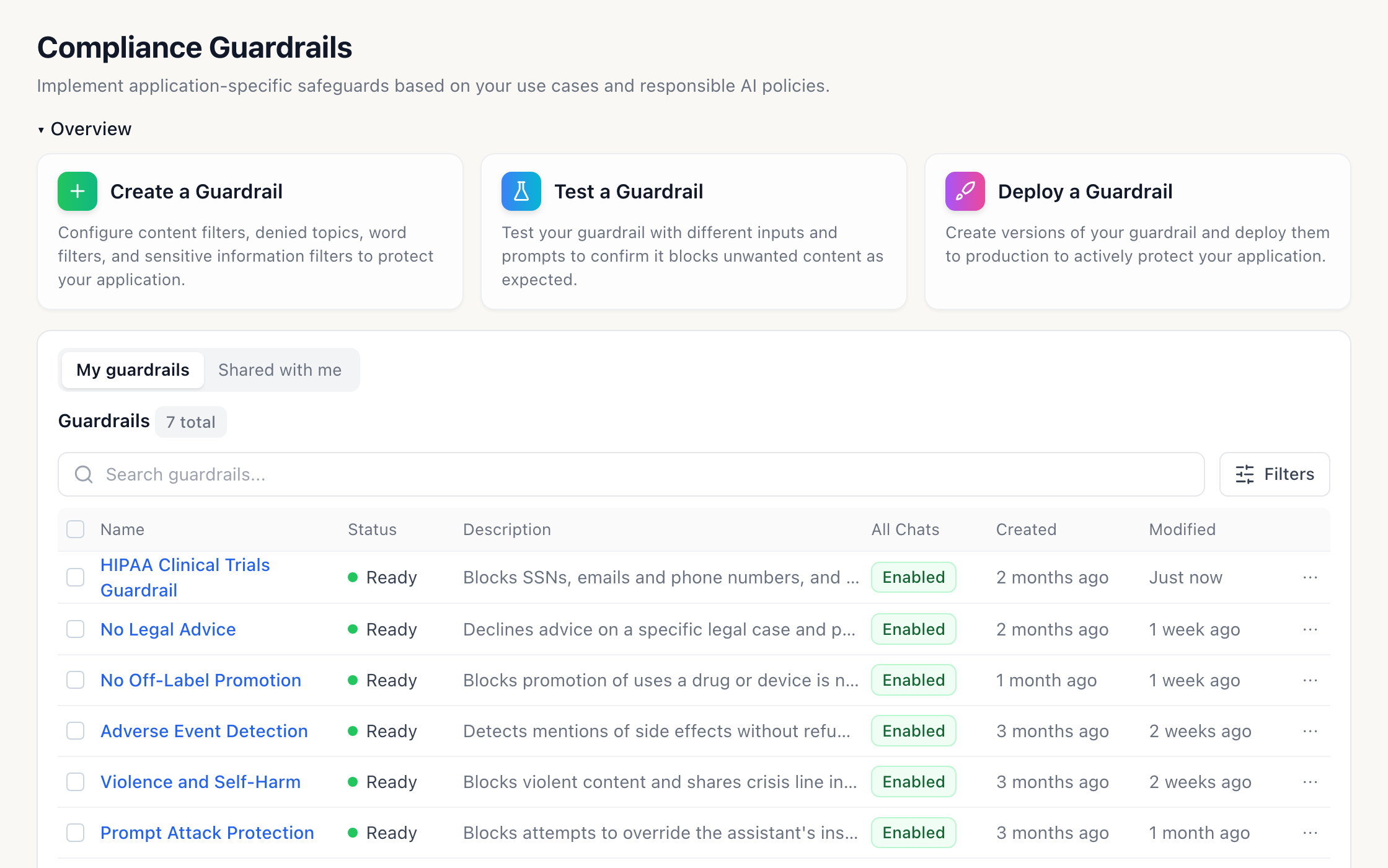The height and width of the screenshot is (868, 1388).
Task: Switch to the My guardrails tab
Action: coord(133,370)
